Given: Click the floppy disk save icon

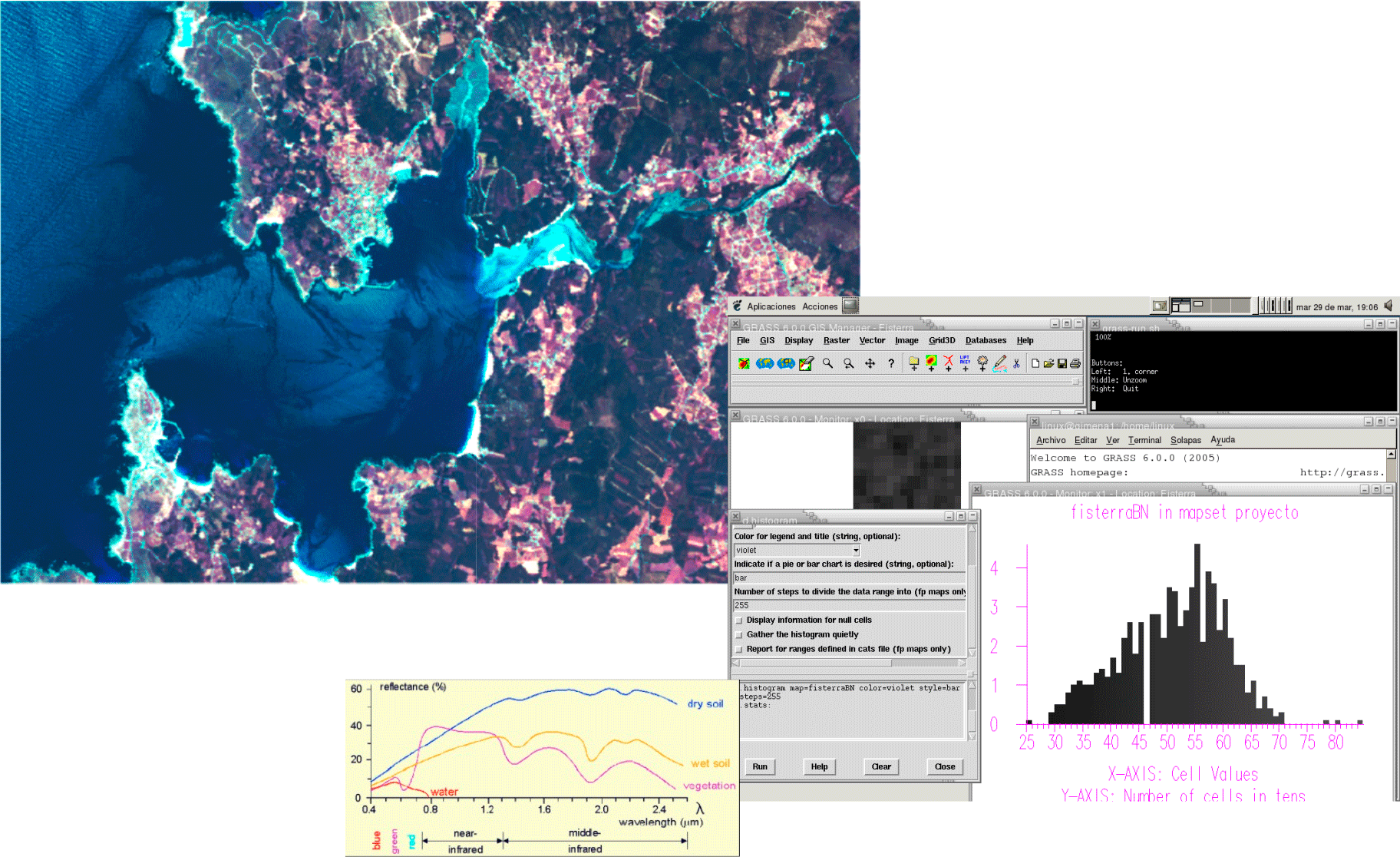Looking at the screenshot, I should 1062,363.
